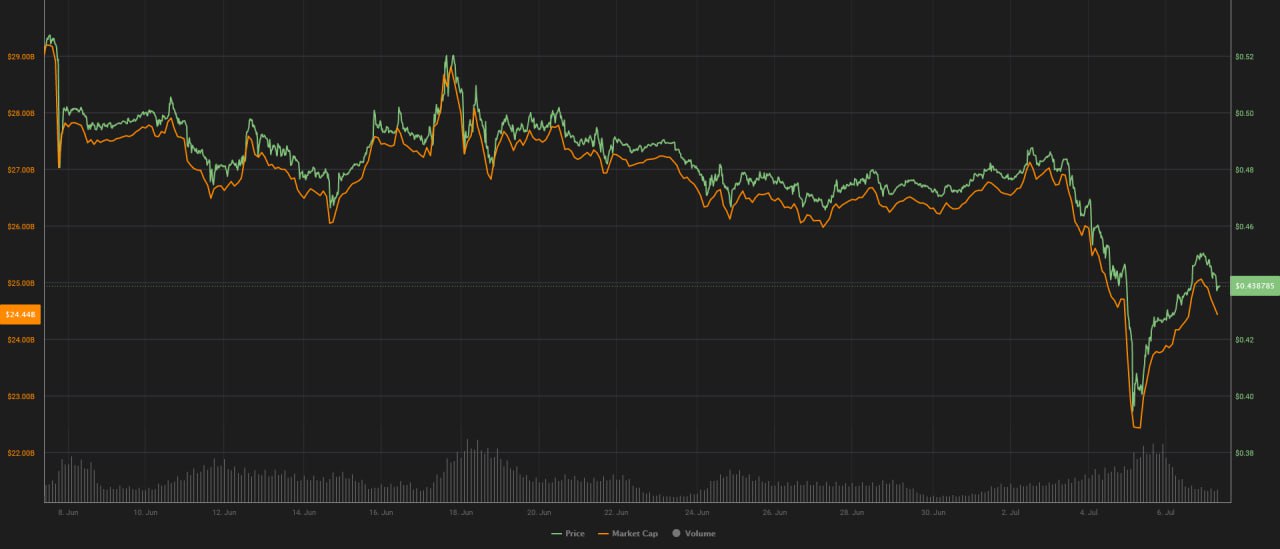Click the $22.00B market cap axis label

(20, 453)
